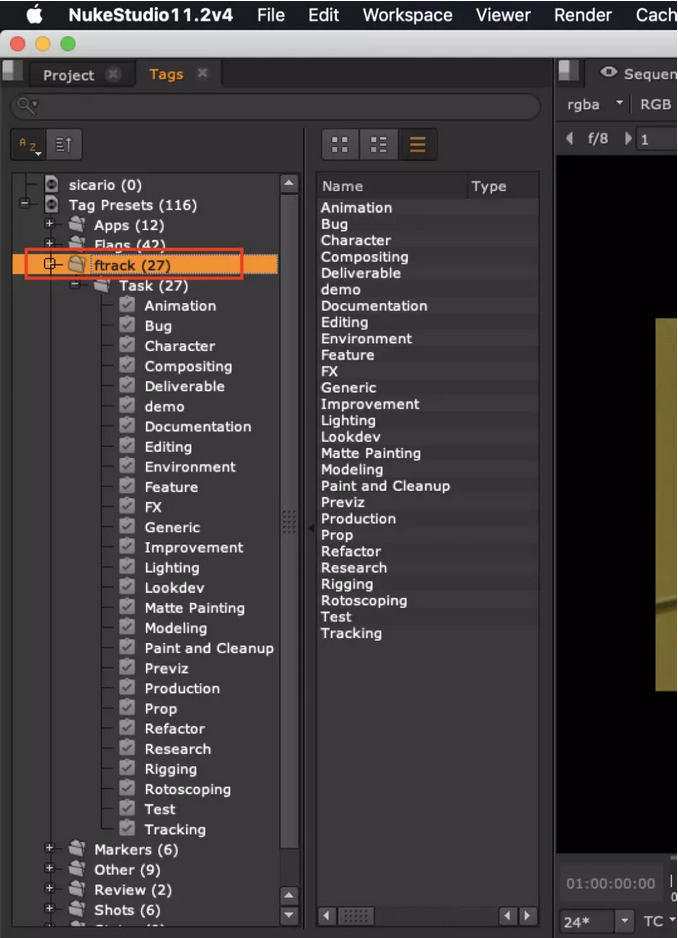Image resolution: width=678 pixels, height=938 pixels.
Task: Select Lookdev in the right-hand list
Action: click(x=351, y=437)
